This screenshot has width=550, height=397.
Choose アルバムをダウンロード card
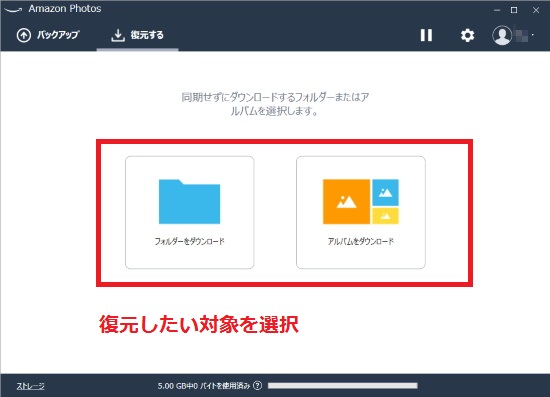click(x=361, y=213)
